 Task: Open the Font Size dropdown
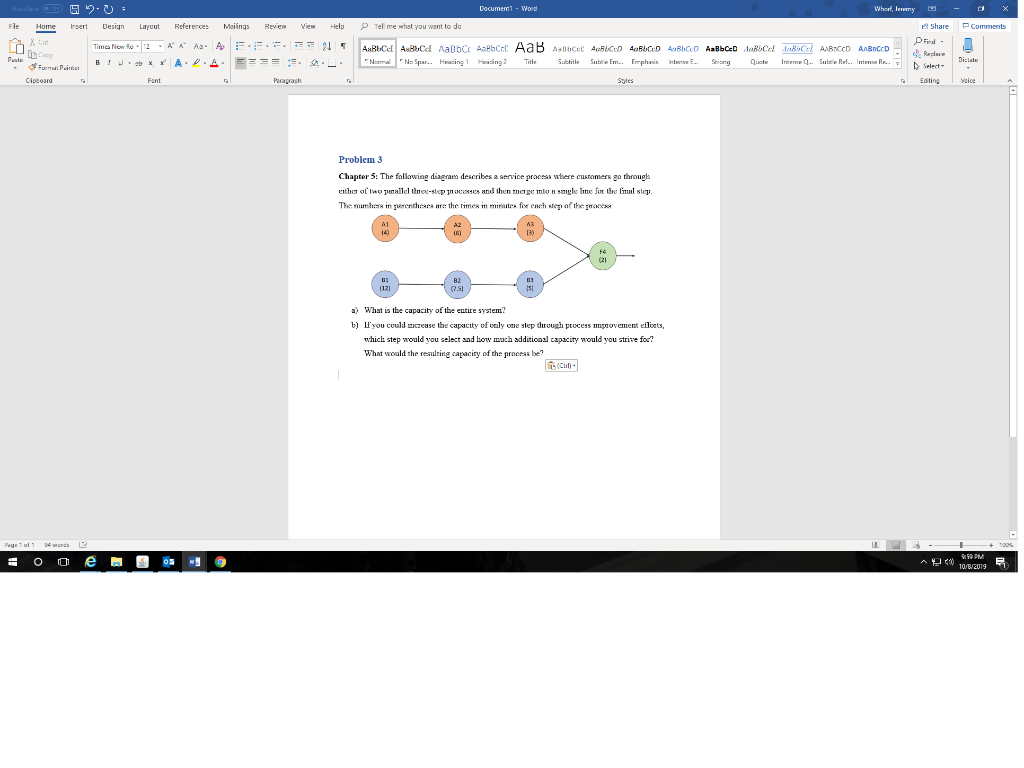click(160, 46)
